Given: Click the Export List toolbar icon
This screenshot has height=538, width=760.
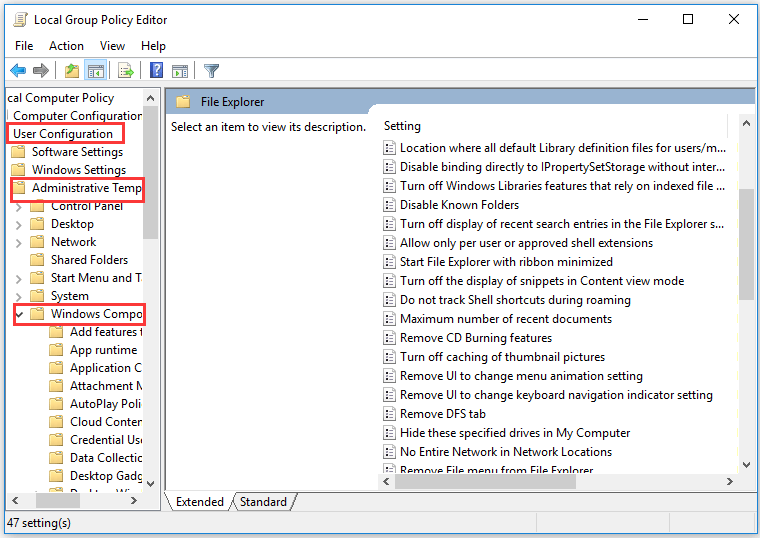Looking at the screenshot, I should pos(126,71).
